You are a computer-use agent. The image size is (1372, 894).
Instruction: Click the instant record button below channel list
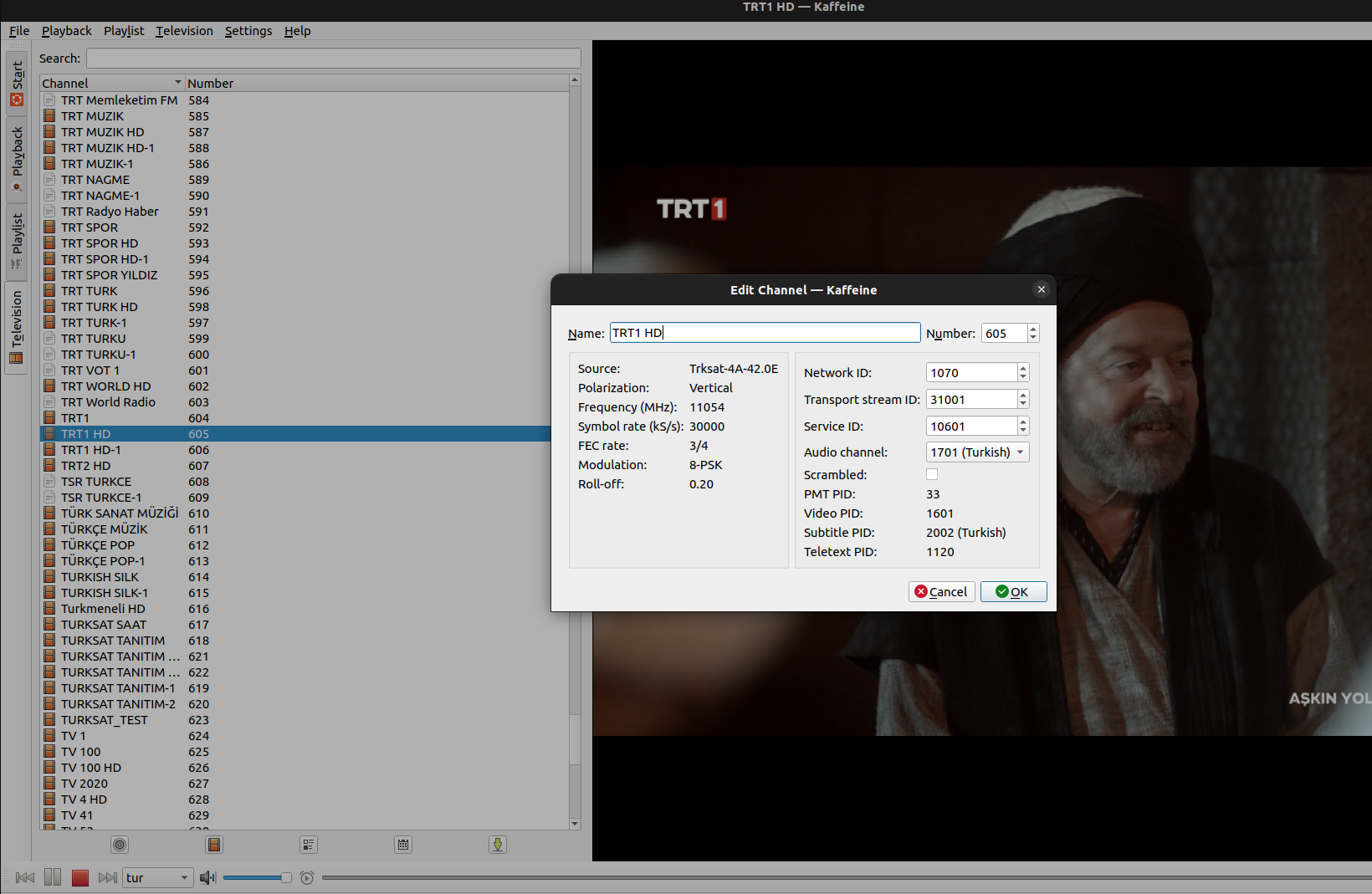[120, 845]
